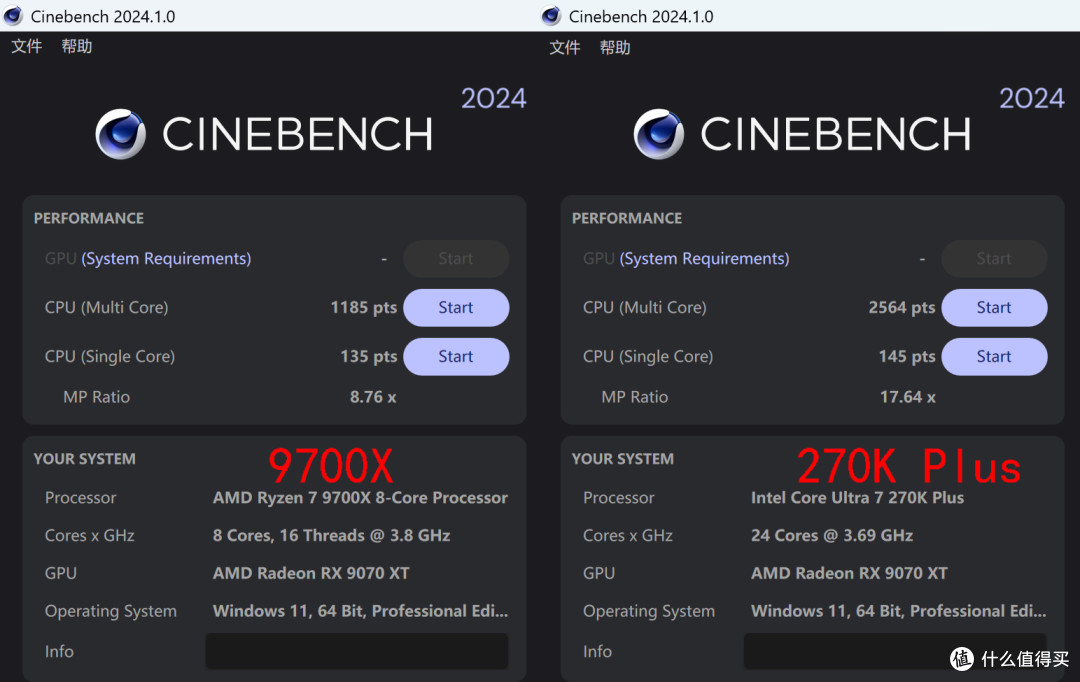Click the Info input field in left window
This screenshot has height=682, width=1080.
coord(357,651)
